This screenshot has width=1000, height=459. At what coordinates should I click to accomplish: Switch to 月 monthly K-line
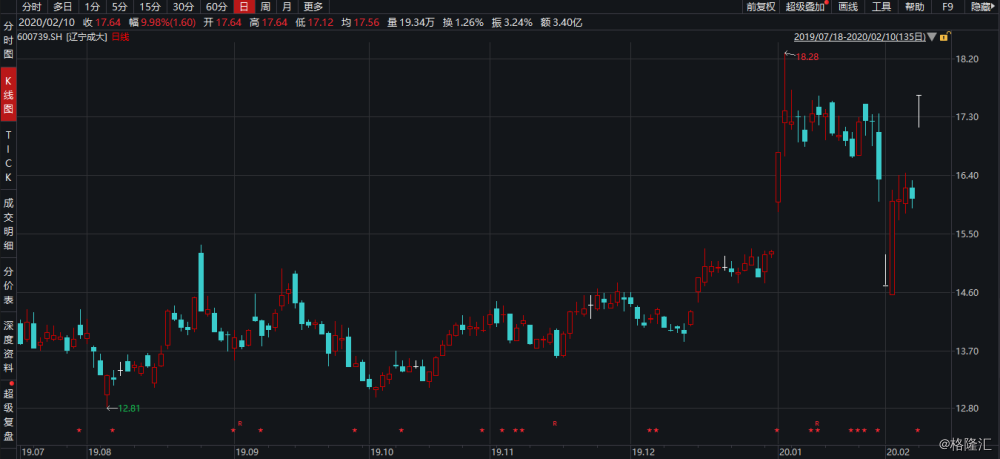(x=287, y=7)
